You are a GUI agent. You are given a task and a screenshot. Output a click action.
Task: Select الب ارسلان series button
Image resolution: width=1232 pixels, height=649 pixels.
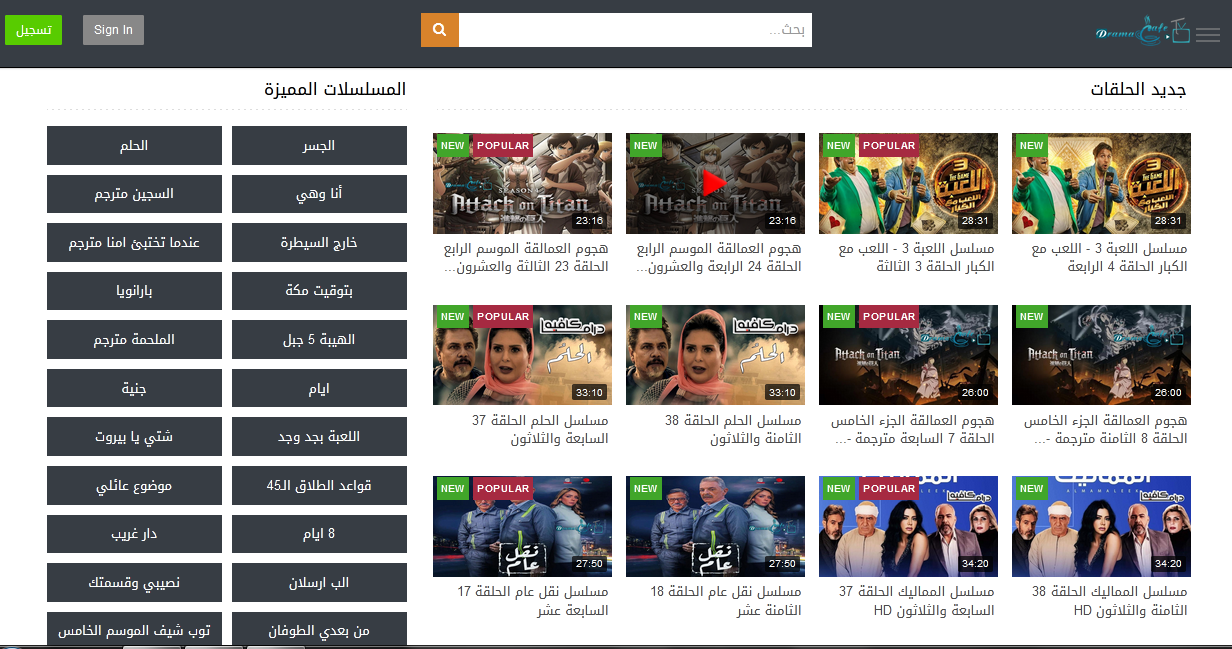click(x=319, y=582)
